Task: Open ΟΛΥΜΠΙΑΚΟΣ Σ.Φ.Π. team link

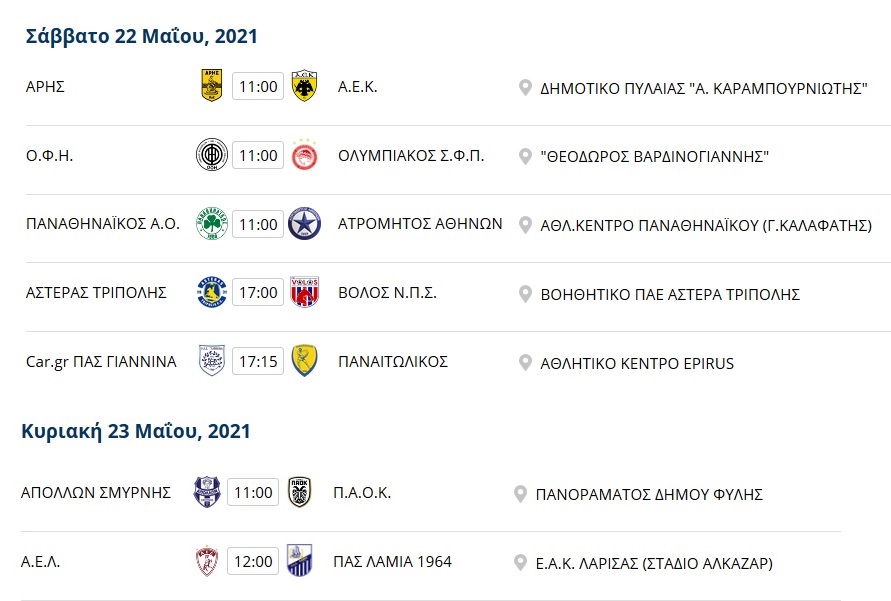Action: pyautogui.click(x=411, y=156)
